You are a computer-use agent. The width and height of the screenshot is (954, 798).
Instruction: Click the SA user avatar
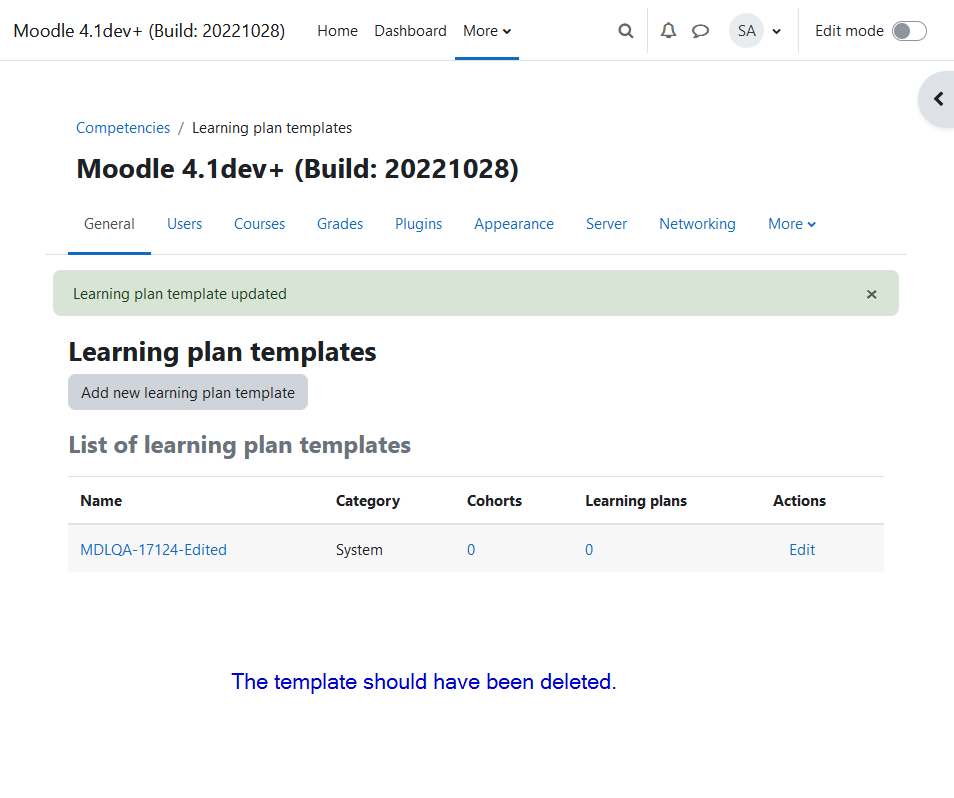pyautogui.click(x=747, y=31)
